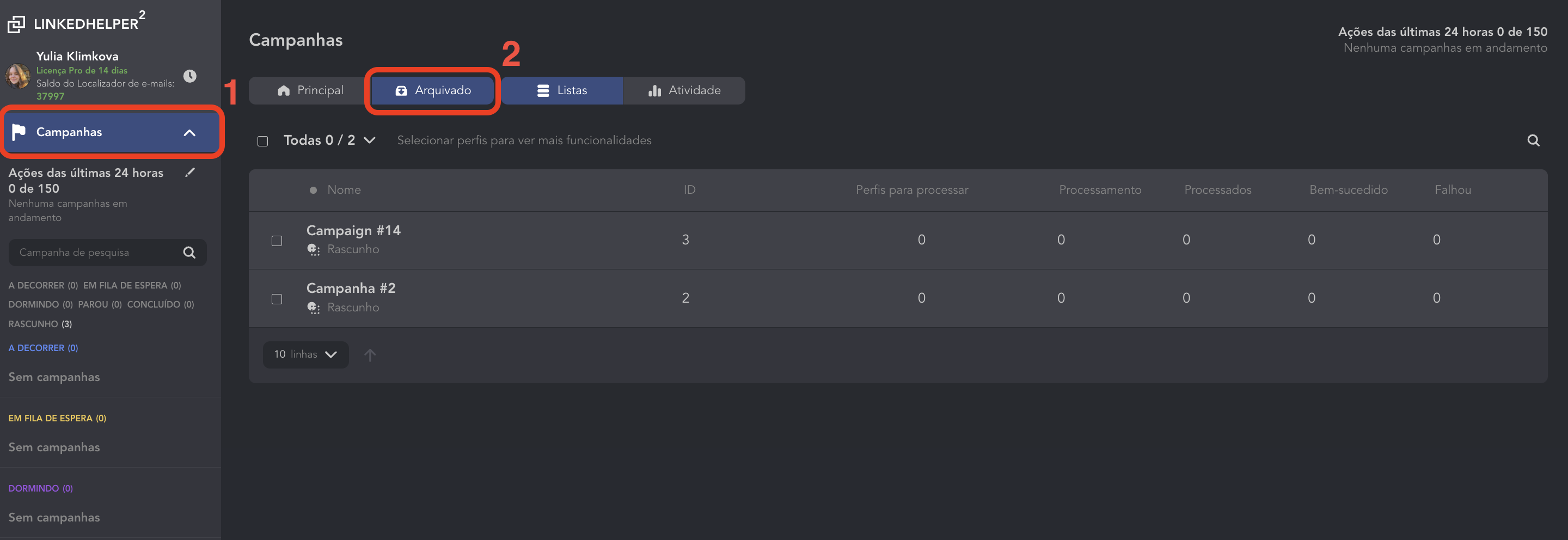Filter campaigns by RASCUNHO (3)
This screenshot has width=1568, height=540.
pos(40,324)
